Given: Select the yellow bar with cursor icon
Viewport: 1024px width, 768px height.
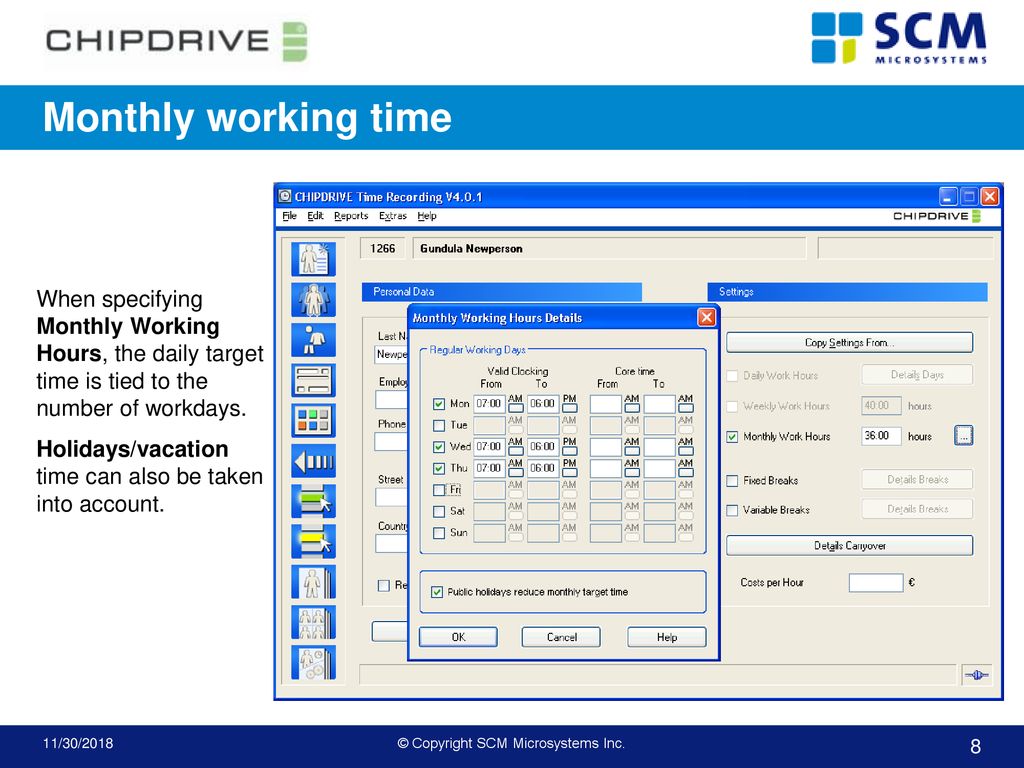Looking at the screenshot, I should (x=313, y=541).
